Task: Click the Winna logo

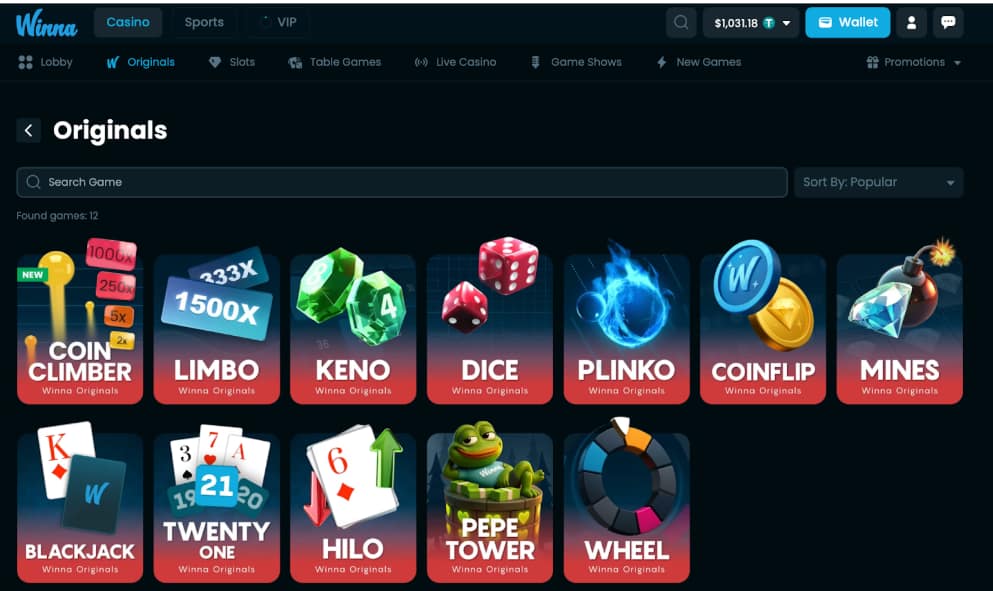Action: coord(46,23)
